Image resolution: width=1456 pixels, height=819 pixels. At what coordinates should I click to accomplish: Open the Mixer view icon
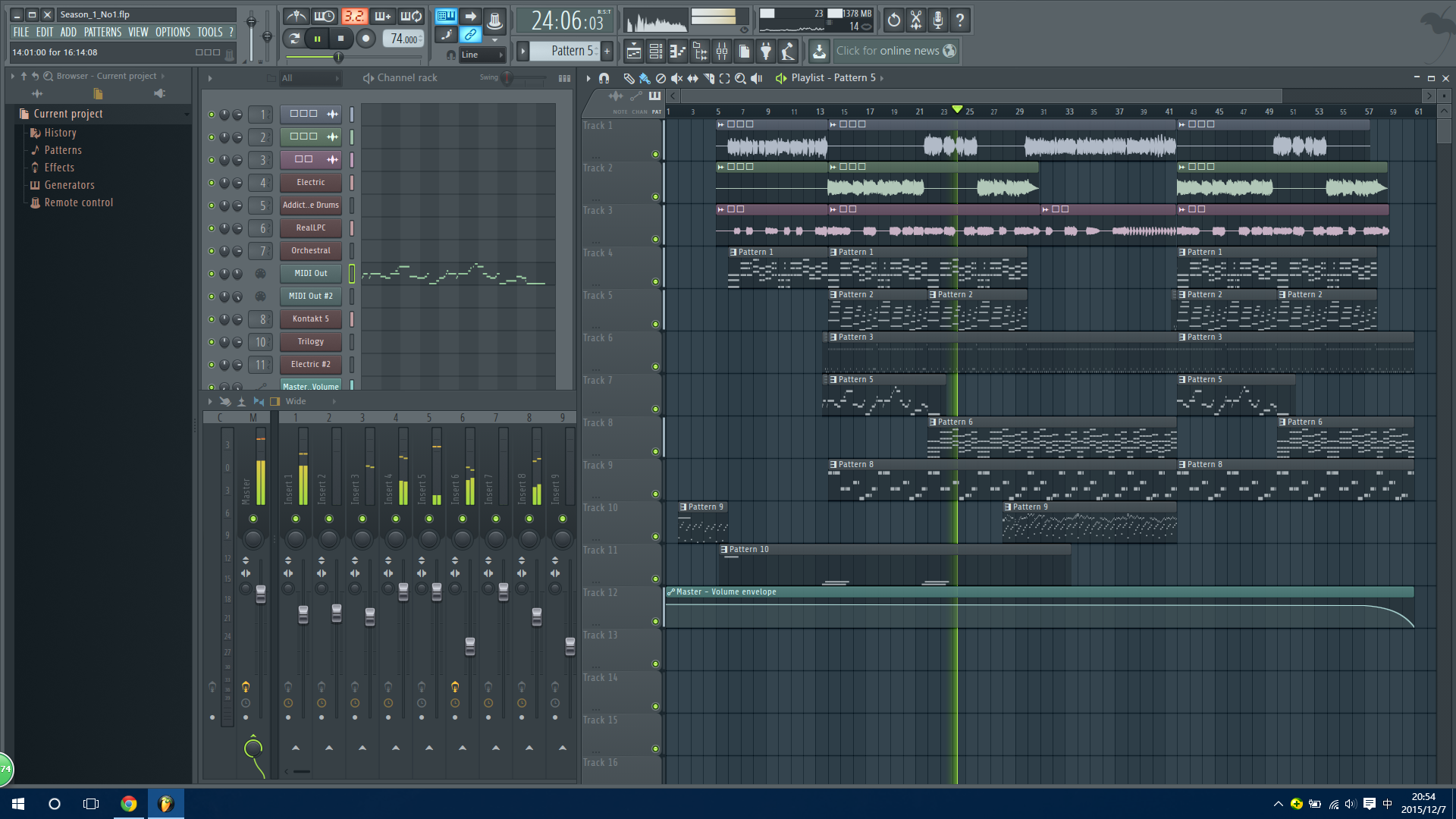[x=722, y=52]
